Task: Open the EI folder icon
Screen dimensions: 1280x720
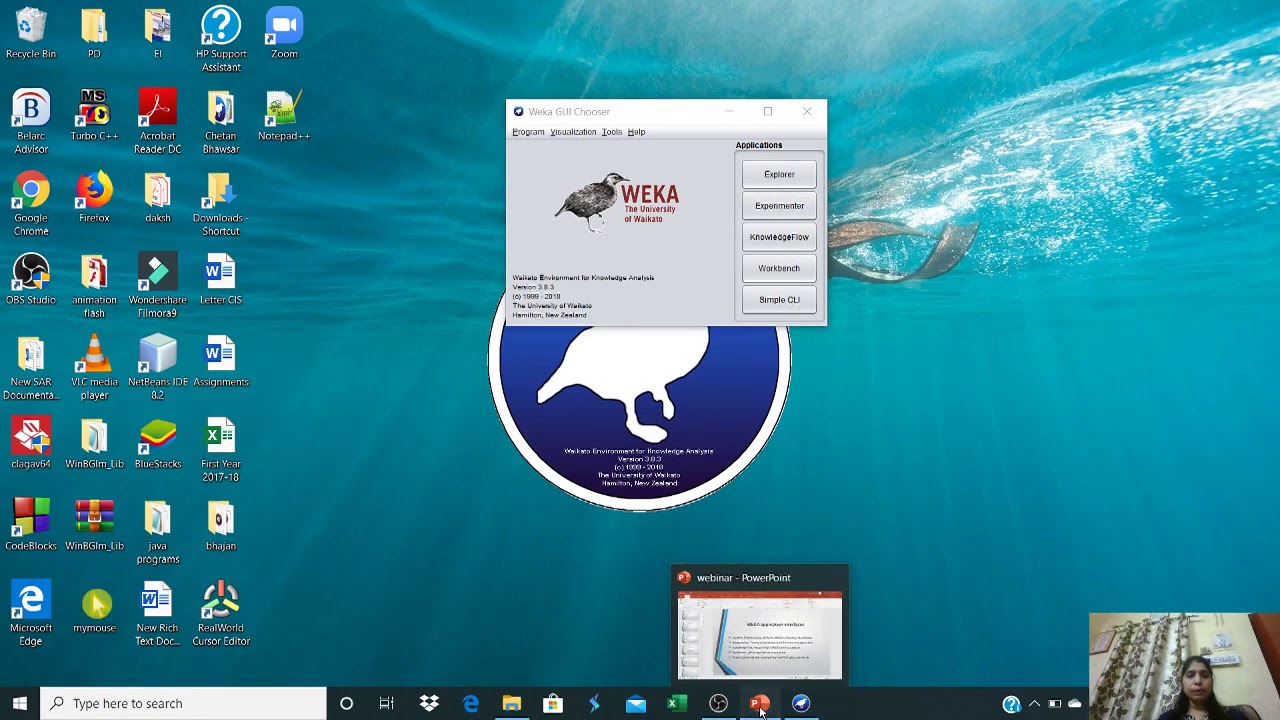Action: (157, 33)
